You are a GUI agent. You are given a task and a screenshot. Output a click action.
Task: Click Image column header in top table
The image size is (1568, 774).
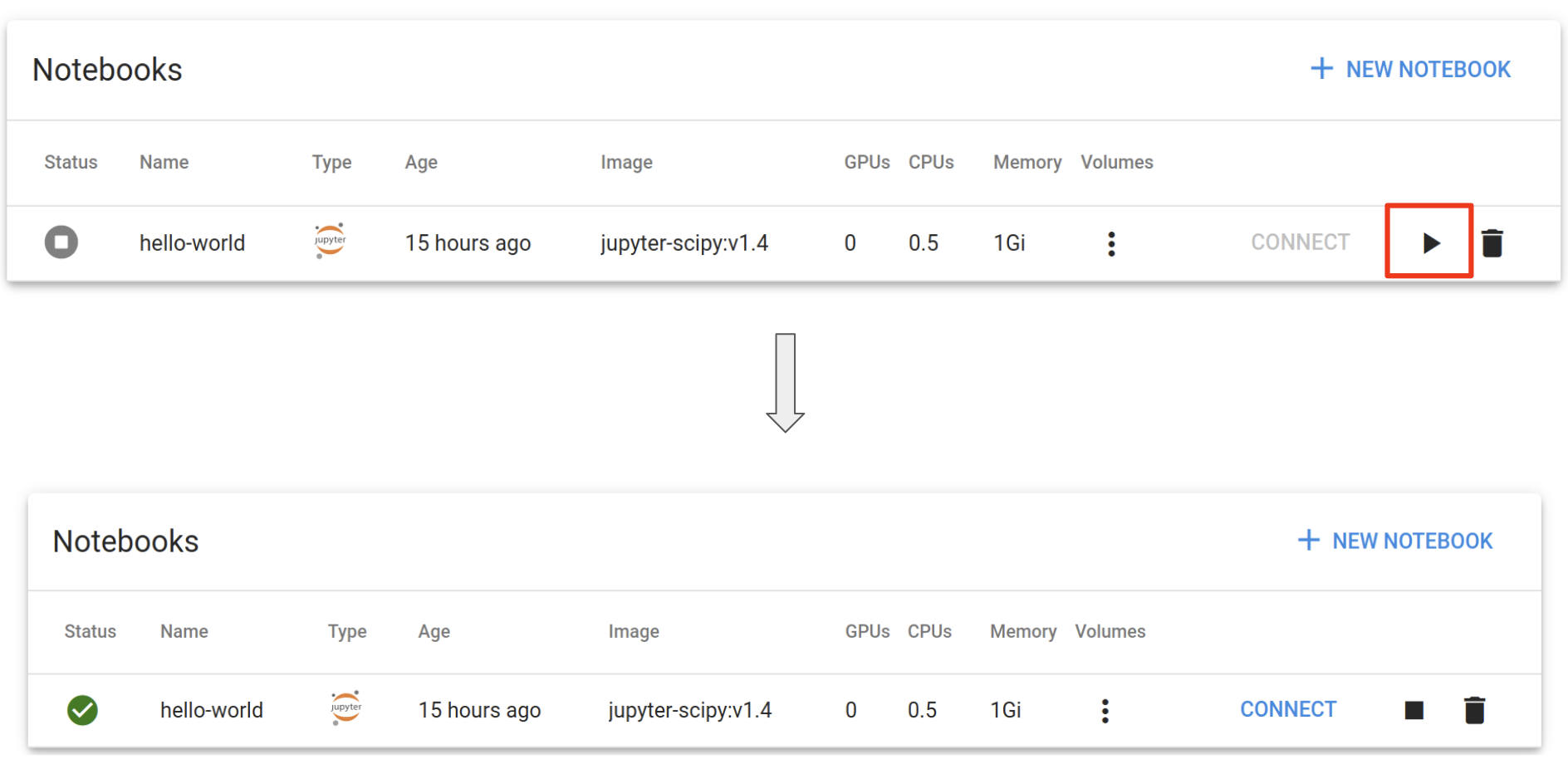coord(626,163)
